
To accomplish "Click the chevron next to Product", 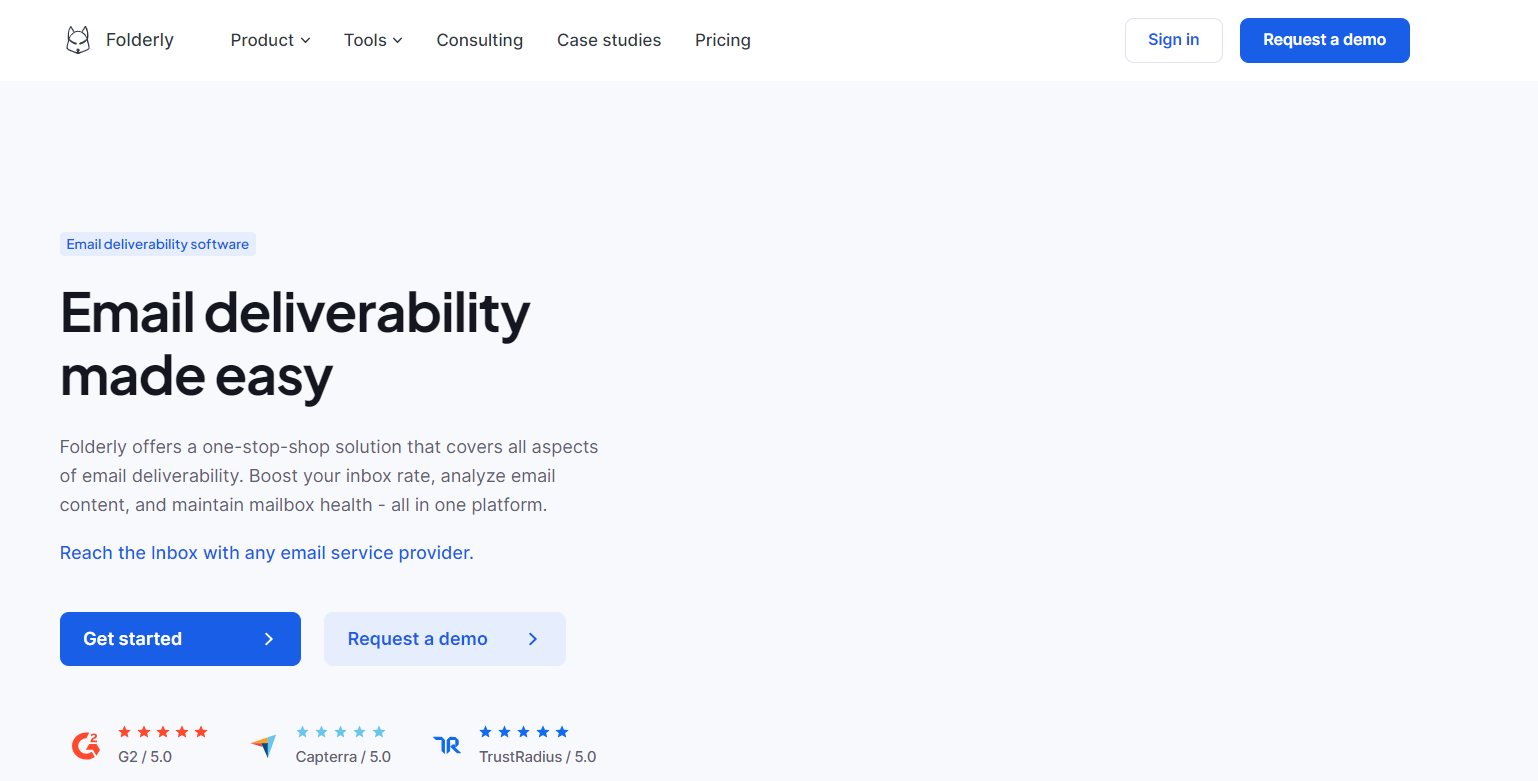I will click(x=305, y=41).
